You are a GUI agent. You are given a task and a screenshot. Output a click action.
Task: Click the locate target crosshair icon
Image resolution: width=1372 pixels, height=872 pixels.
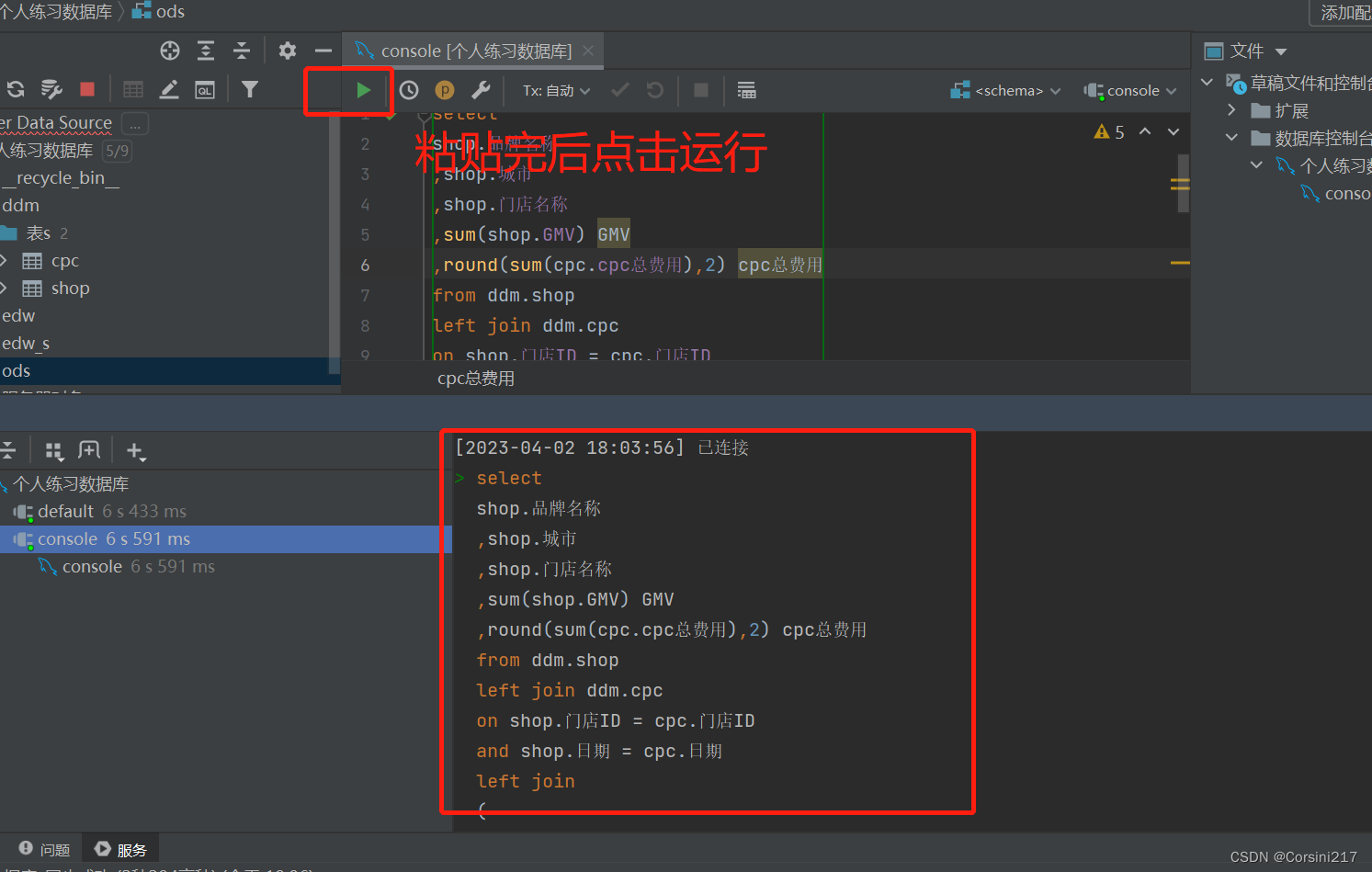[170, 51]
